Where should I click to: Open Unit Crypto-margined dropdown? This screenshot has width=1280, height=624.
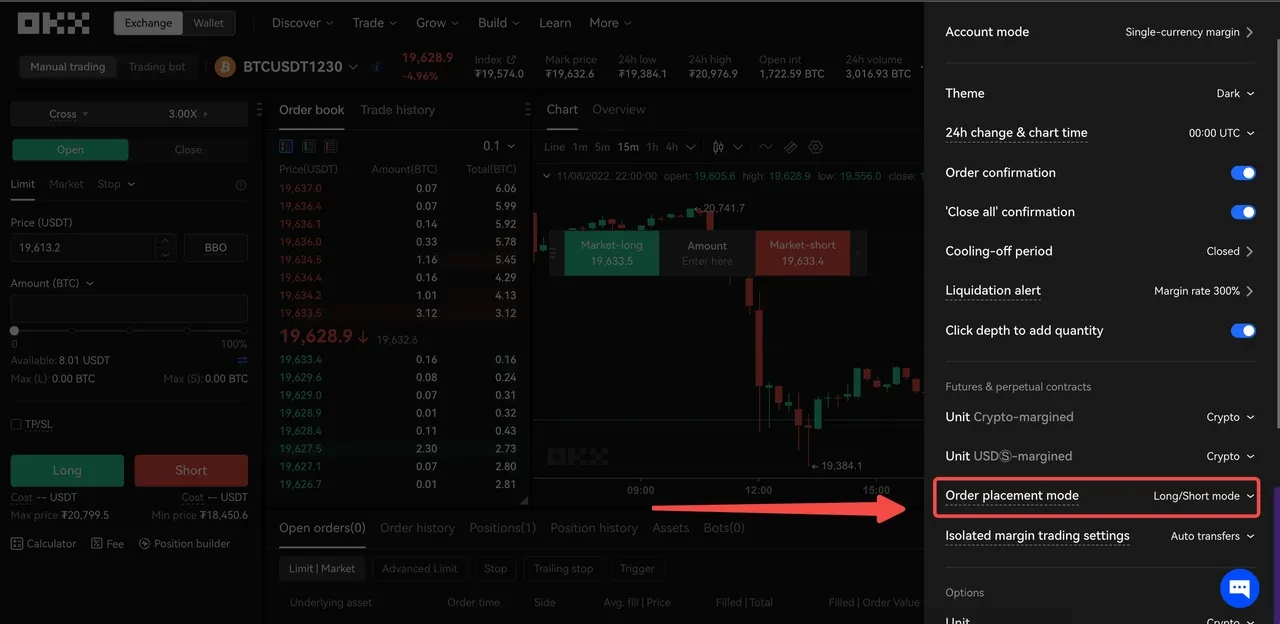(1230, 417)
